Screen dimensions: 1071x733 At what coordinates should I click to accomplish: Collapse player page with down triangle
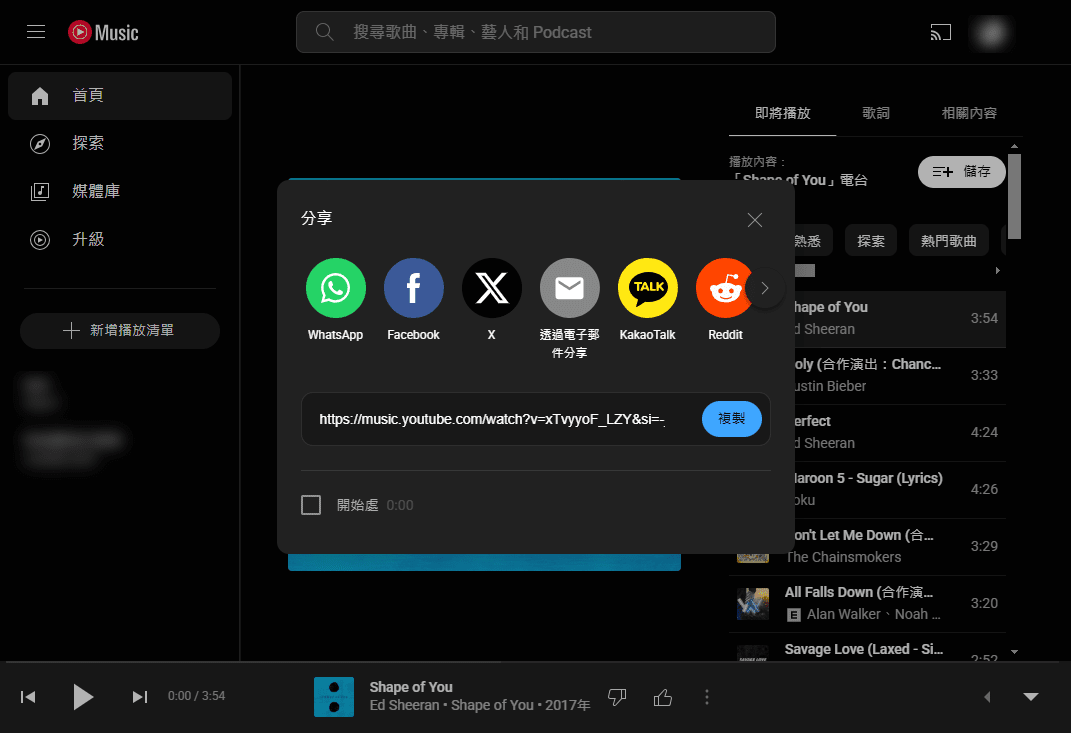point(1031,697)
